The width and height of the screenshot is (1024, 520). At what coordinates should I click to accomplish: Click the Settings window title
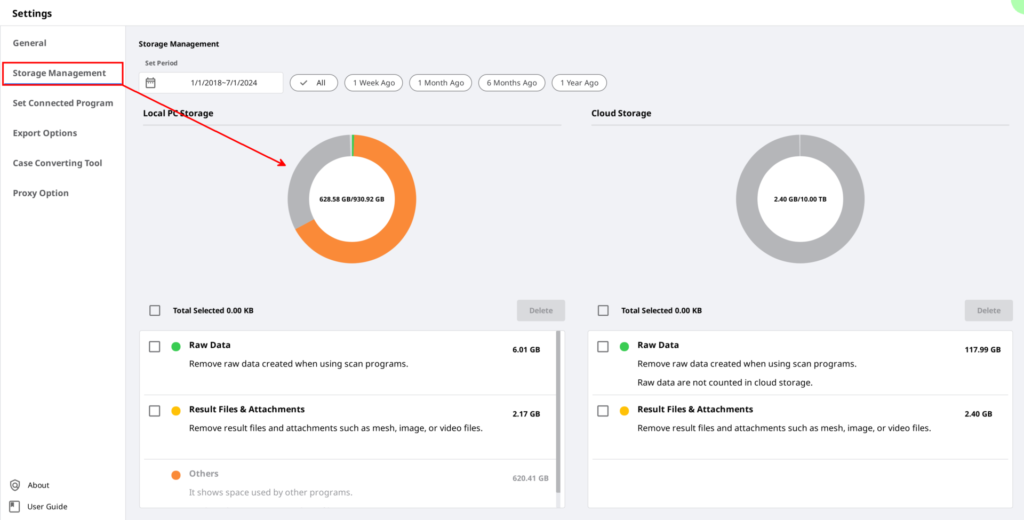click(32, 13)
